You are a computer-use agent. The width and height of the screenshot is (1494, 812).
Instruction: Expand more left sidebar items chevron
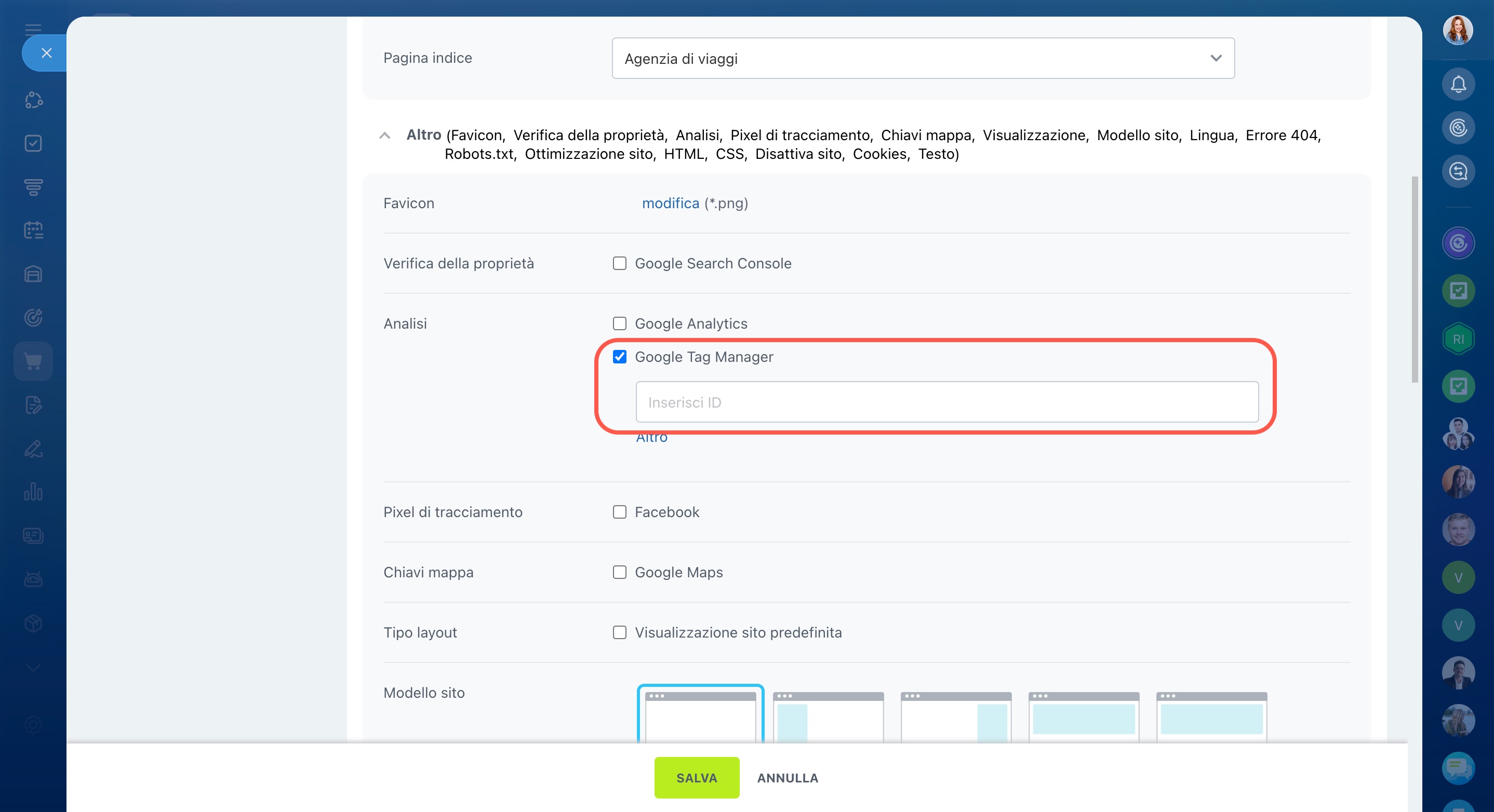(x=33, y=668)
